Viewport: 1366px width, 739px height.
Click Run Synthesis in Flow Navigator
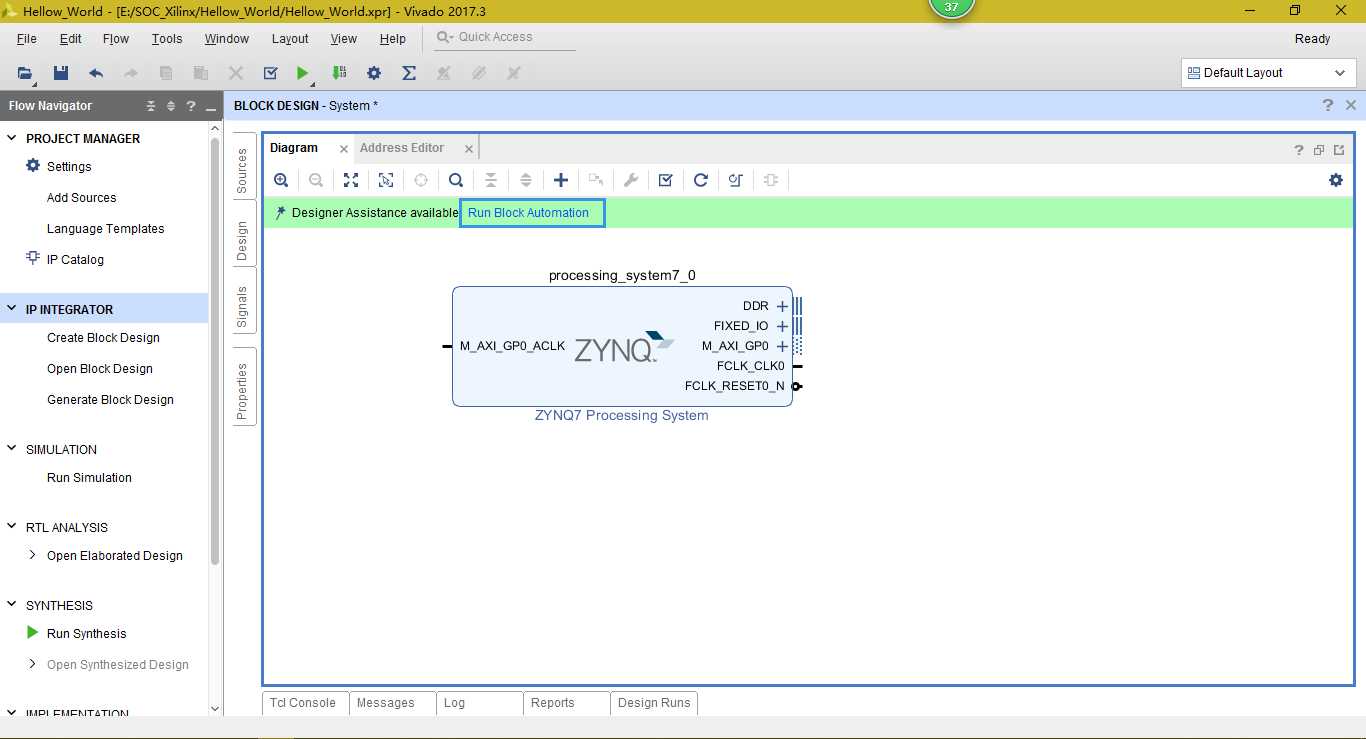point(86,633)
